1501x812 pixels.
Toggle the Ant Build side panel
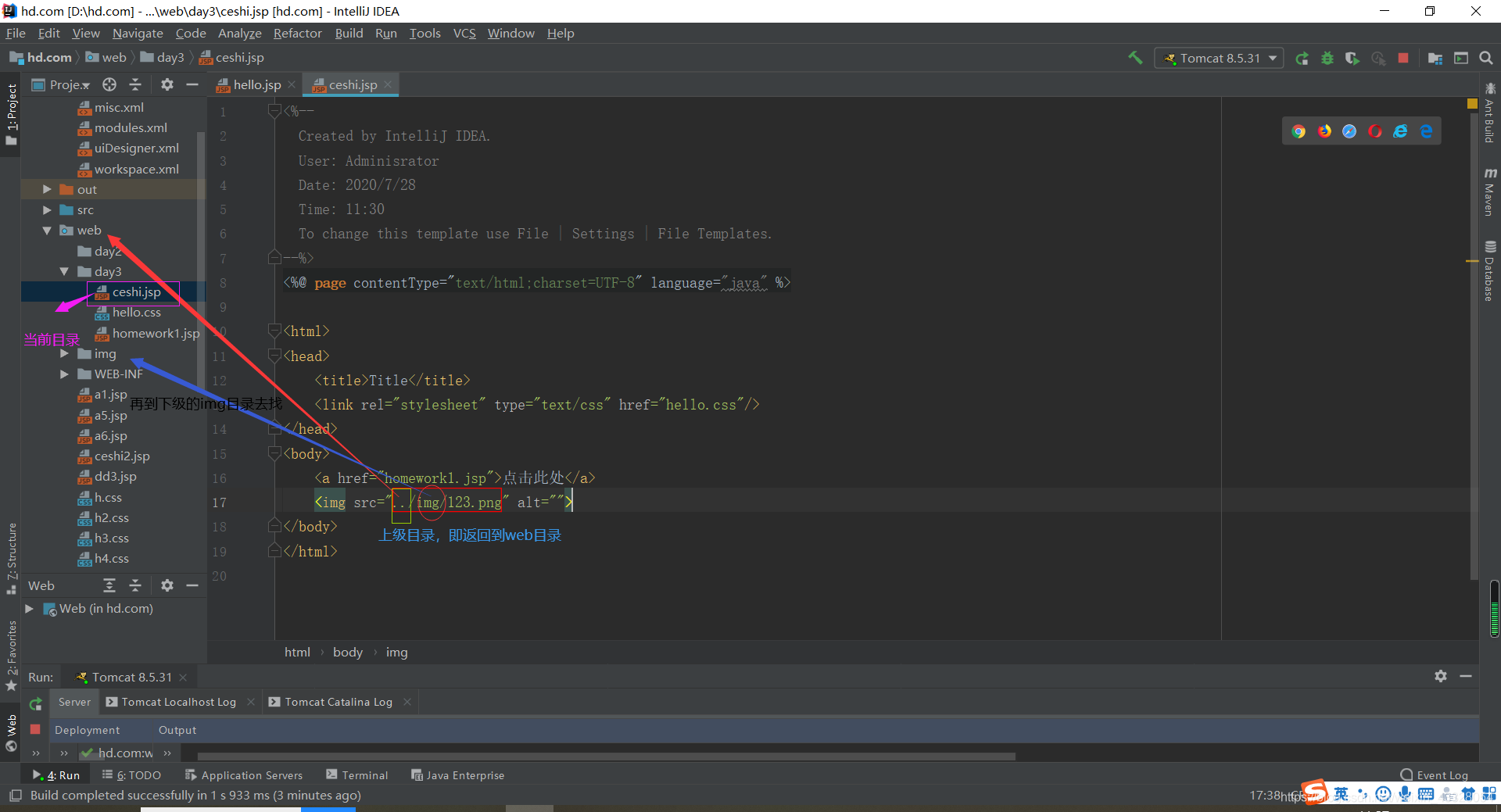(1490, 113)
